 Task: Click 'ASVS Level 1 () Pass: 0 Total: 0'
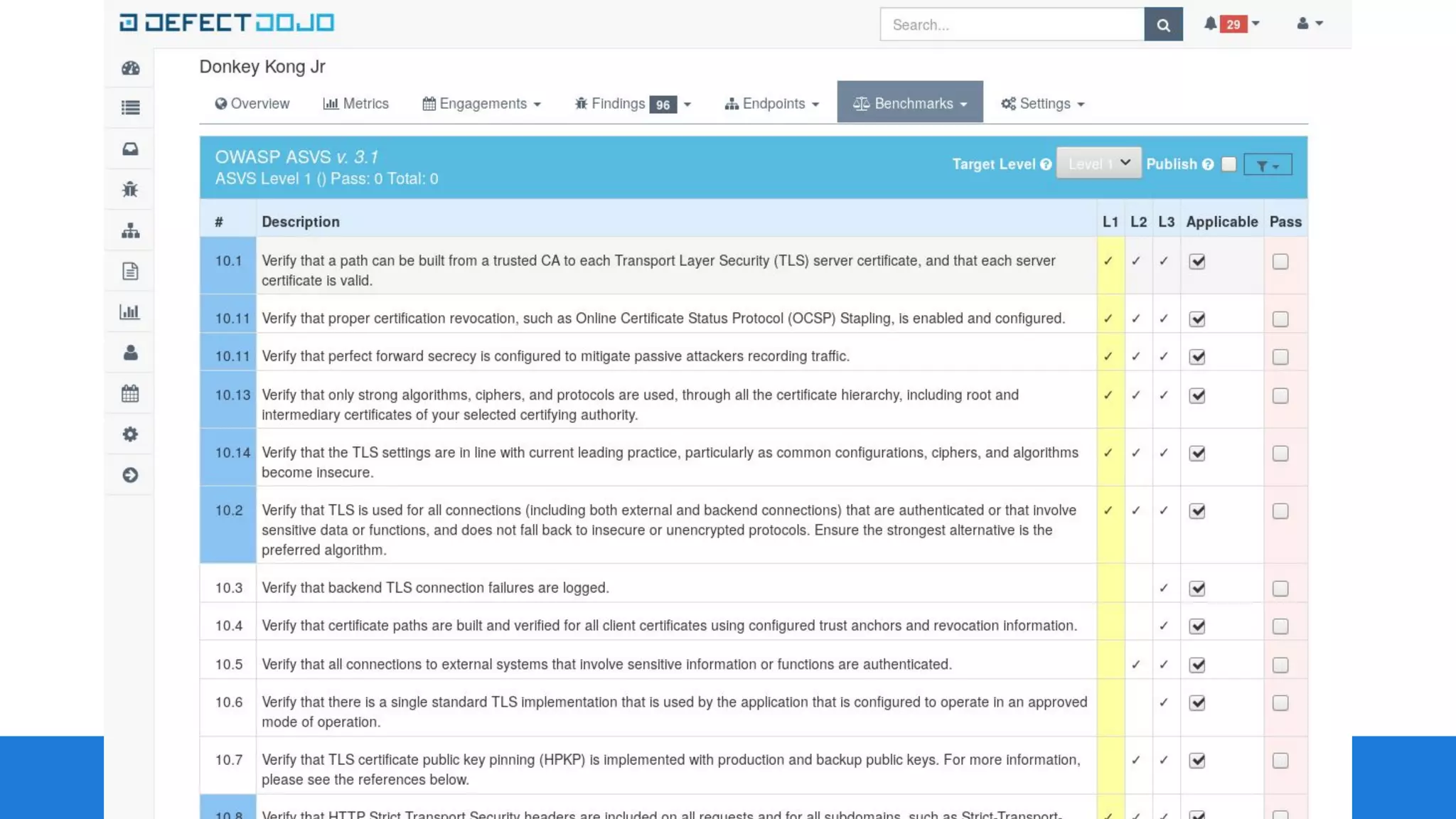(x=326, y=179)
